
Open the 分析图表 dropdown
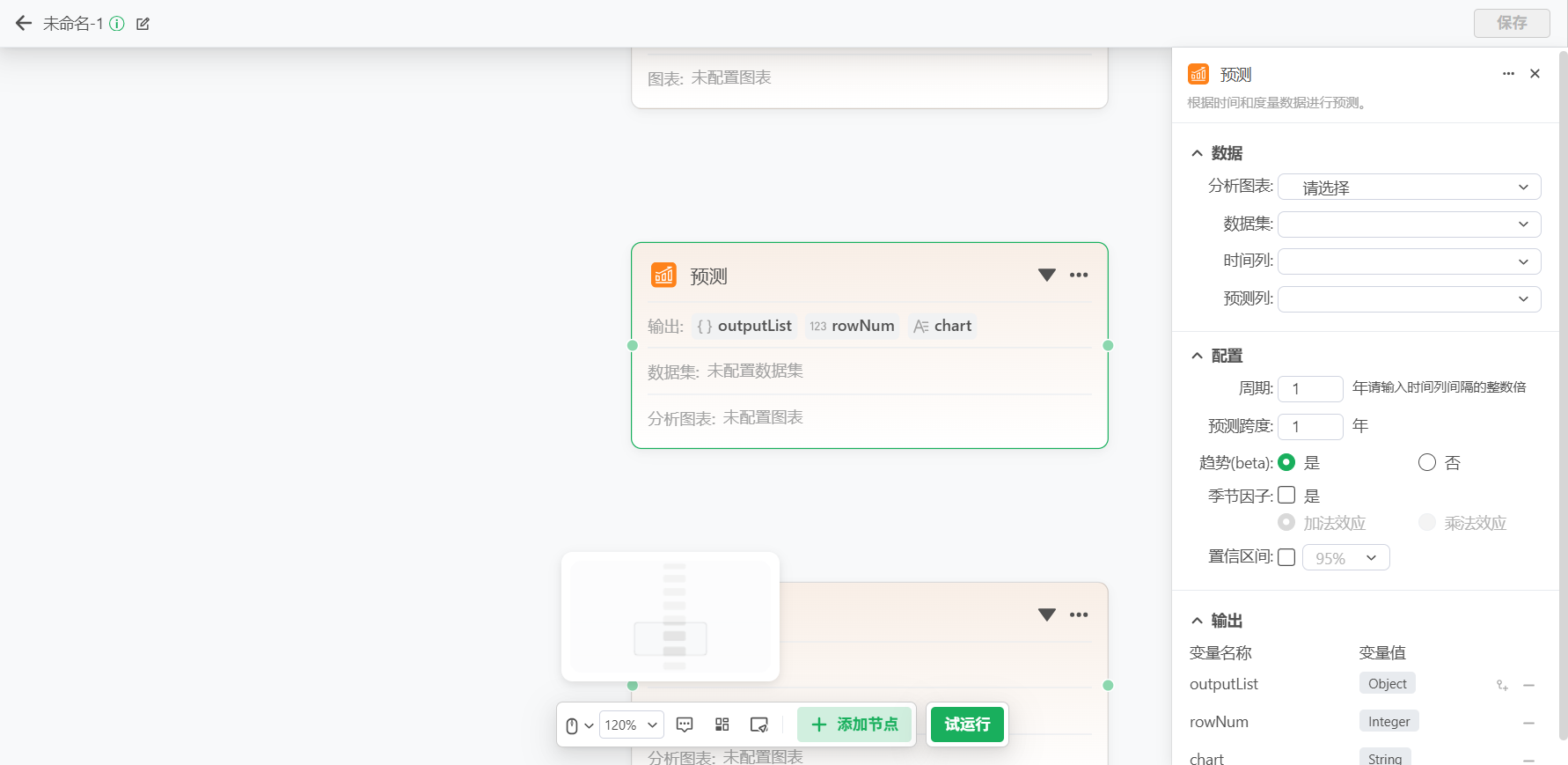(1409, 187)
